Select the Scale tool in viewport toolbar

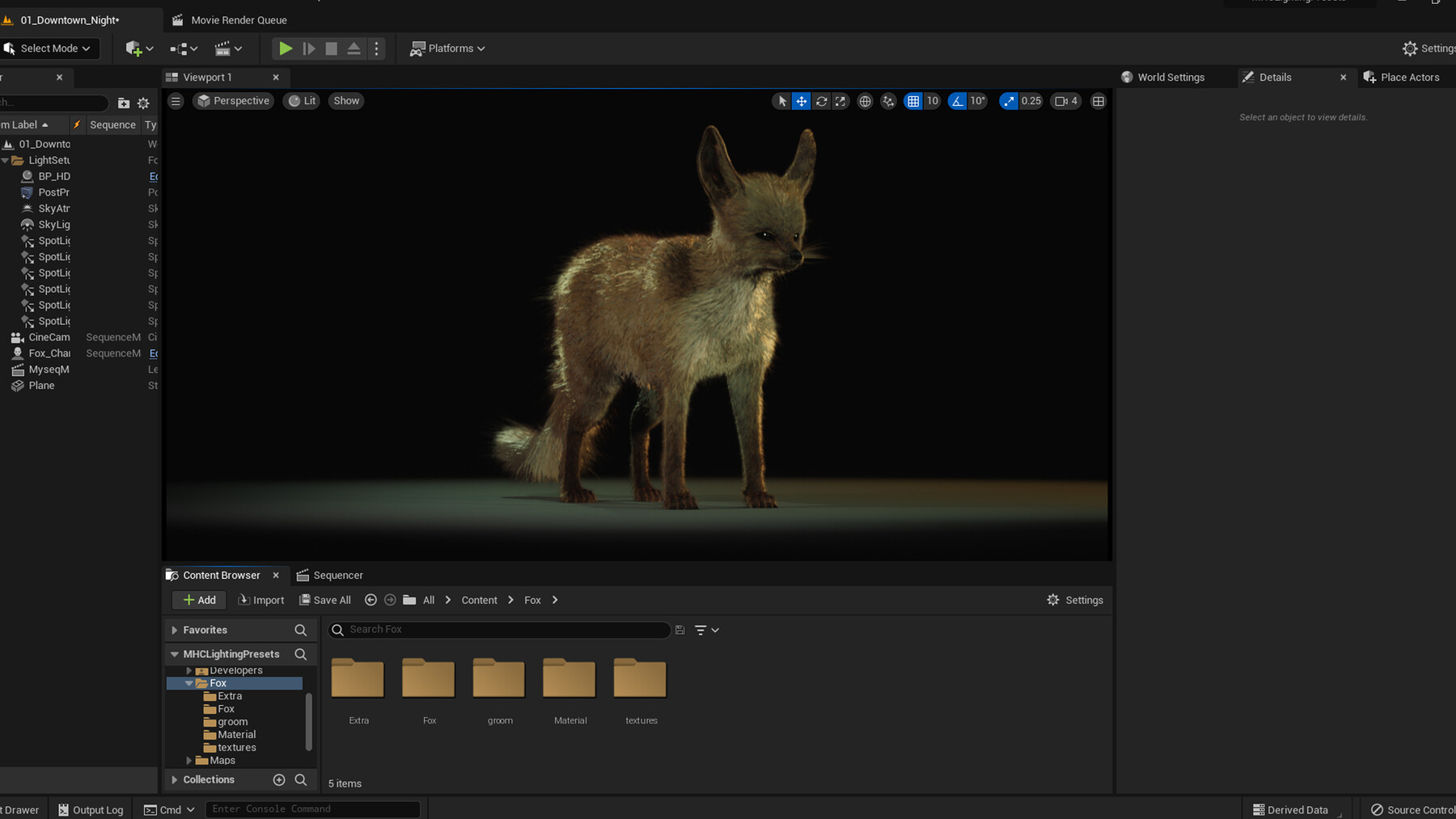coord(840,100)
